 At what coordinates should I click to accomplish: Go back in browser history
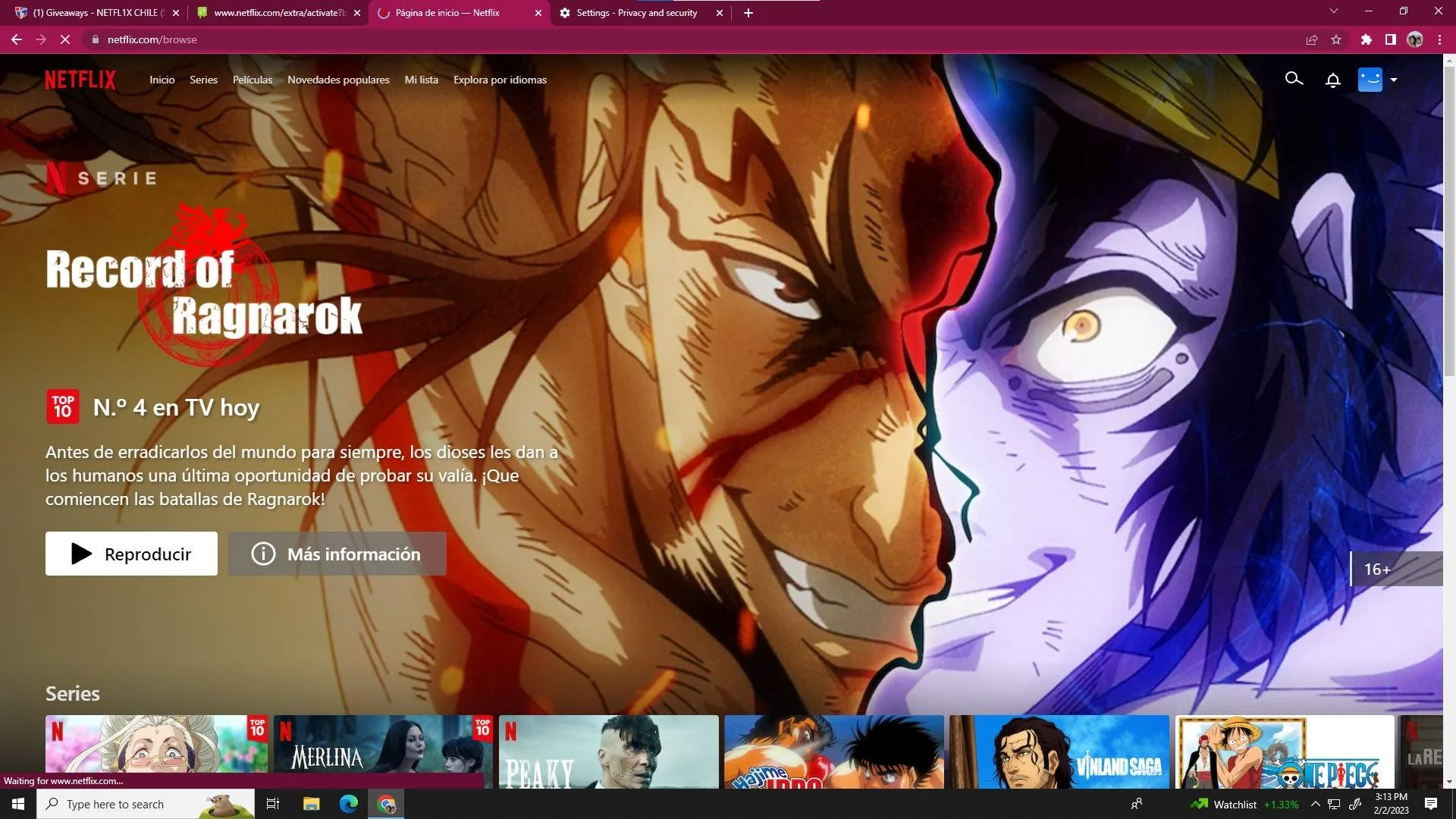pyautogui.click(x=17, y=39)
